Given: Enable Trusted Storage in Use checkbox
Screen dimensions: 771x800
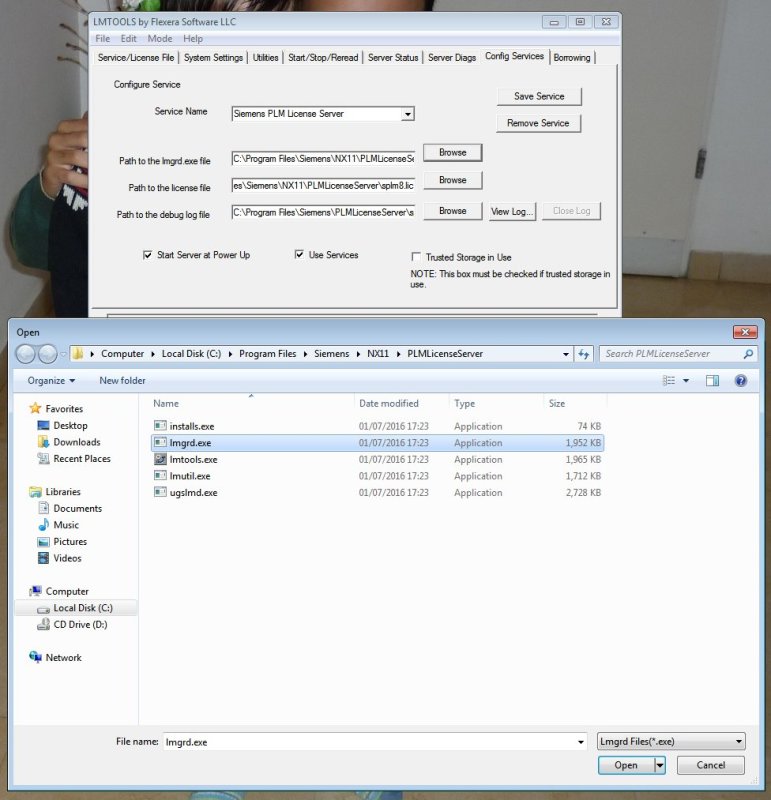Looking at the screenshot, I should point(416,257).
